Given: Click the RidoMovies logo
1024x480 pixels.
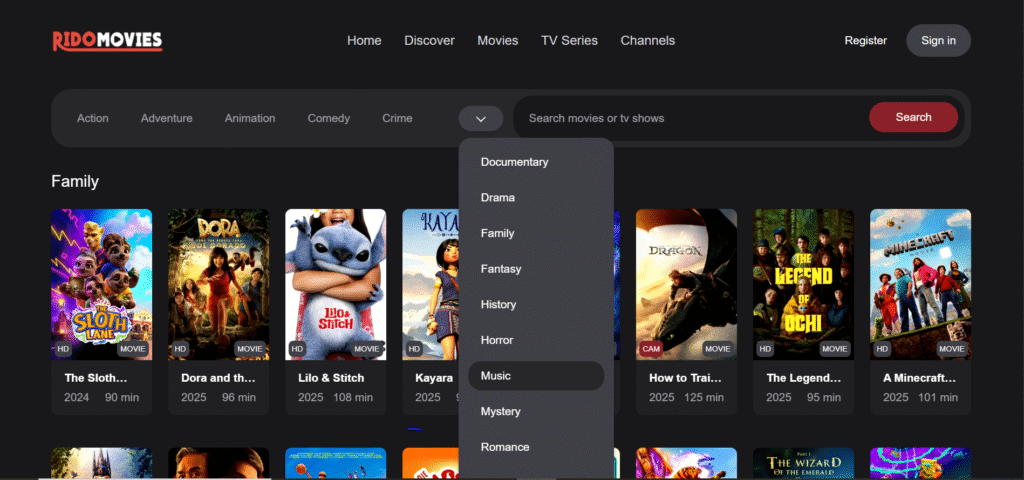Looking at the screenshot, I should 107,40.
